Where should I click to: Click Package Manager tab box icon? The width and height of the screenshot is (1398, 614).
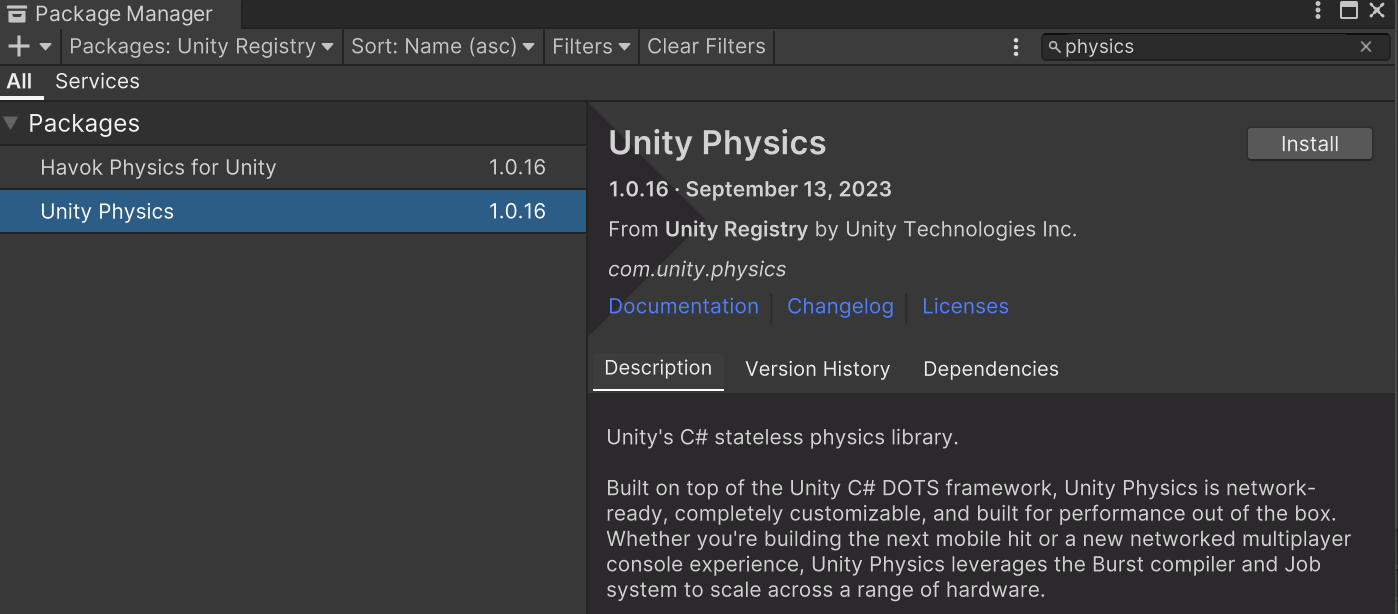(16, 14)
